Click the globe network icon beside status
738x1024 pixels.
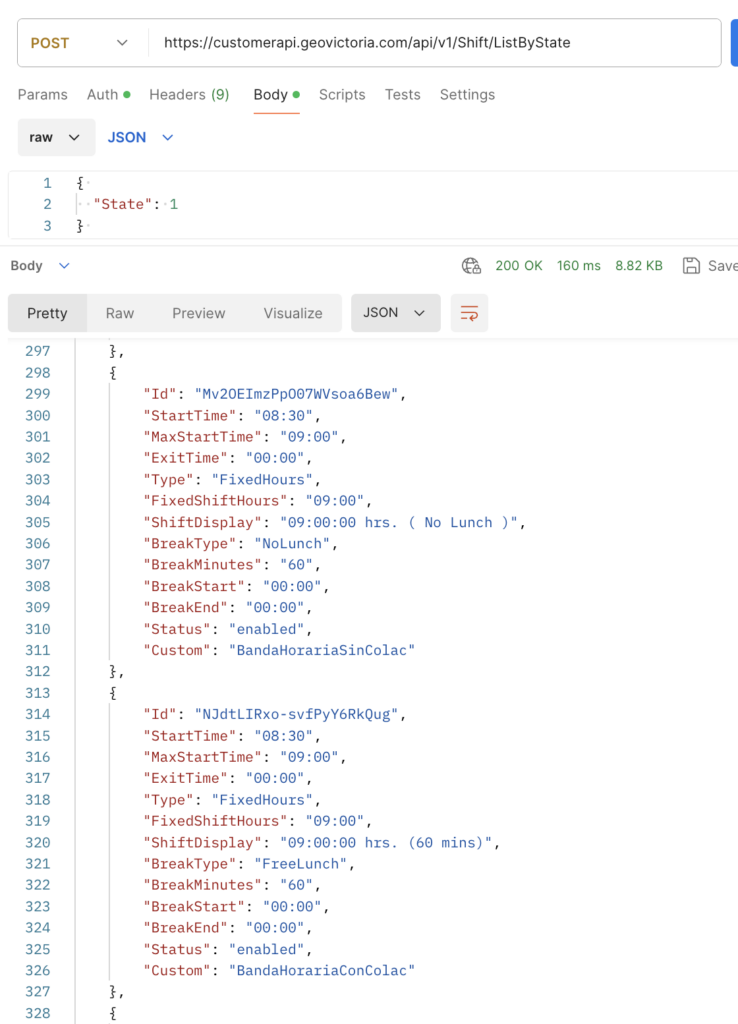pos(471,266)
